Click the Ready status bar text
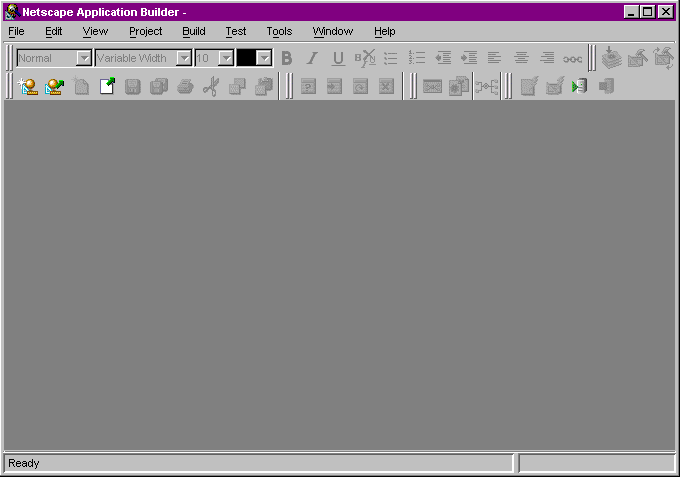680x477 pixels. coord(23,463)
